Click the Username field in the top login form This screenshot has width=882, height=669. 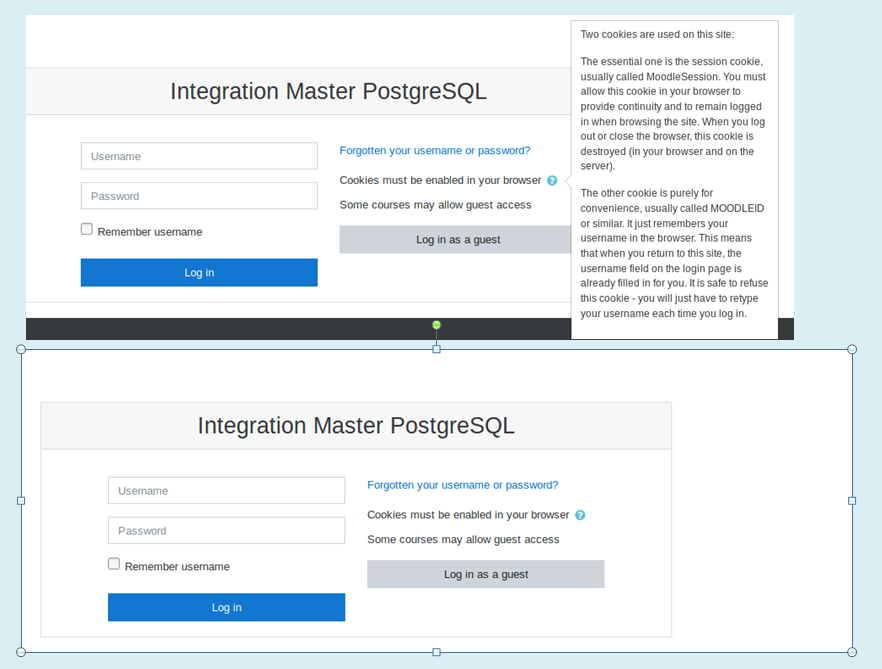199,156
